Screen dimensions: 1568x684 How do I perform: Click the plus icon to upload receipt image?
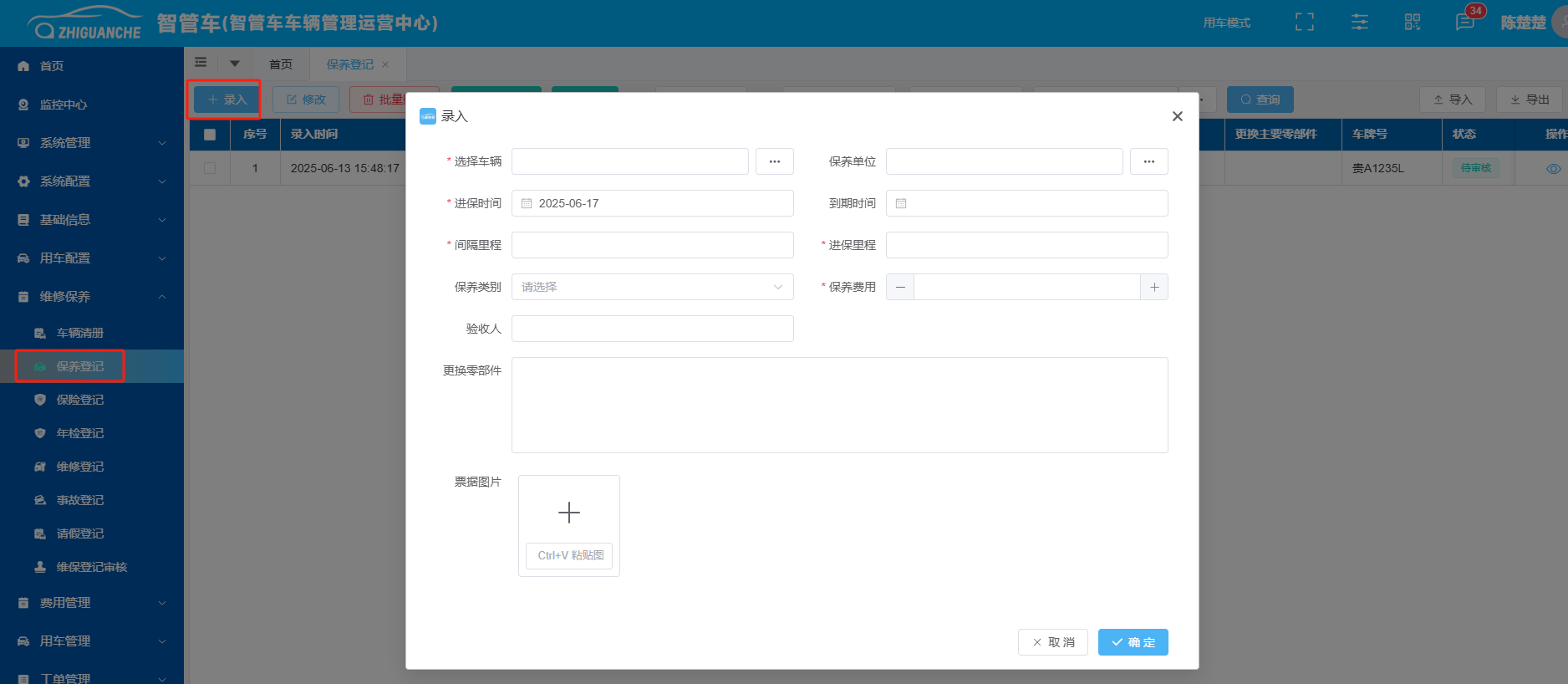tap(569, 512)
